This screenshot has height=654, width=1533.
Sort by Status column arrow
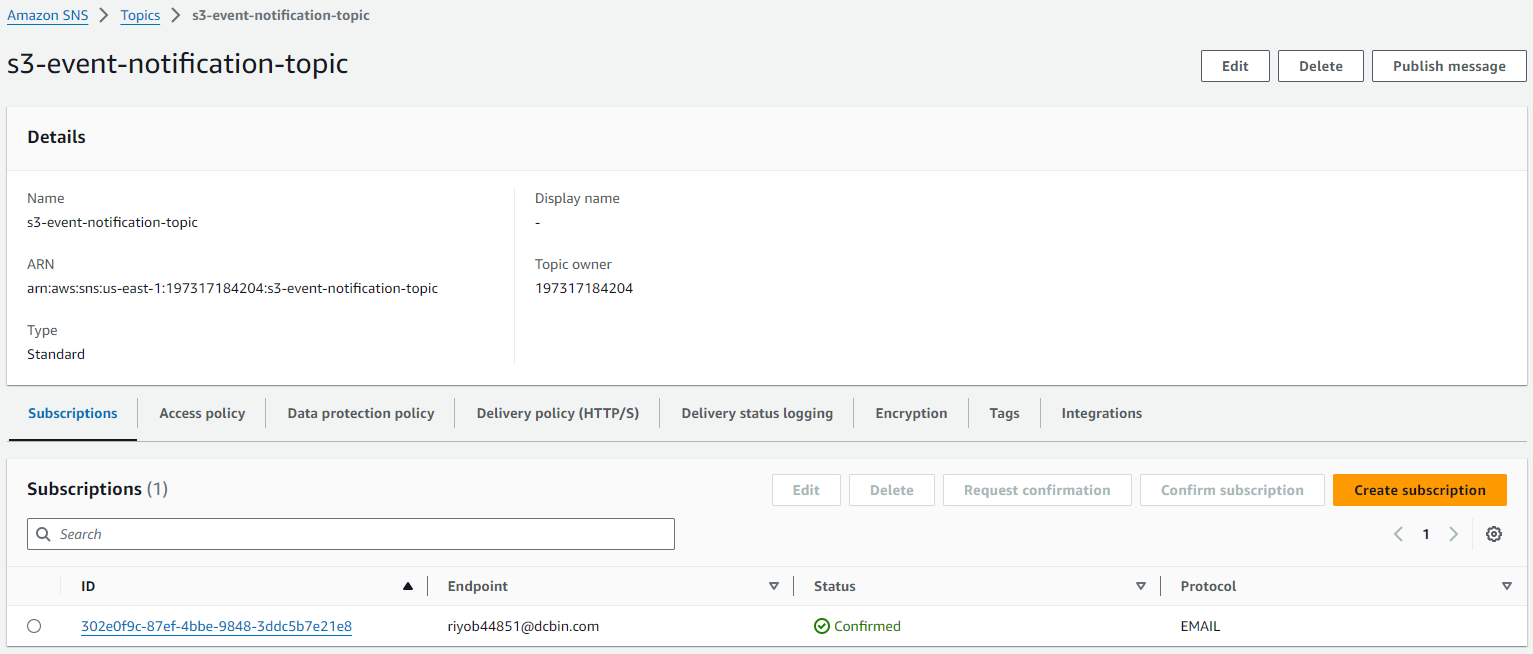tap(1141, 586)
